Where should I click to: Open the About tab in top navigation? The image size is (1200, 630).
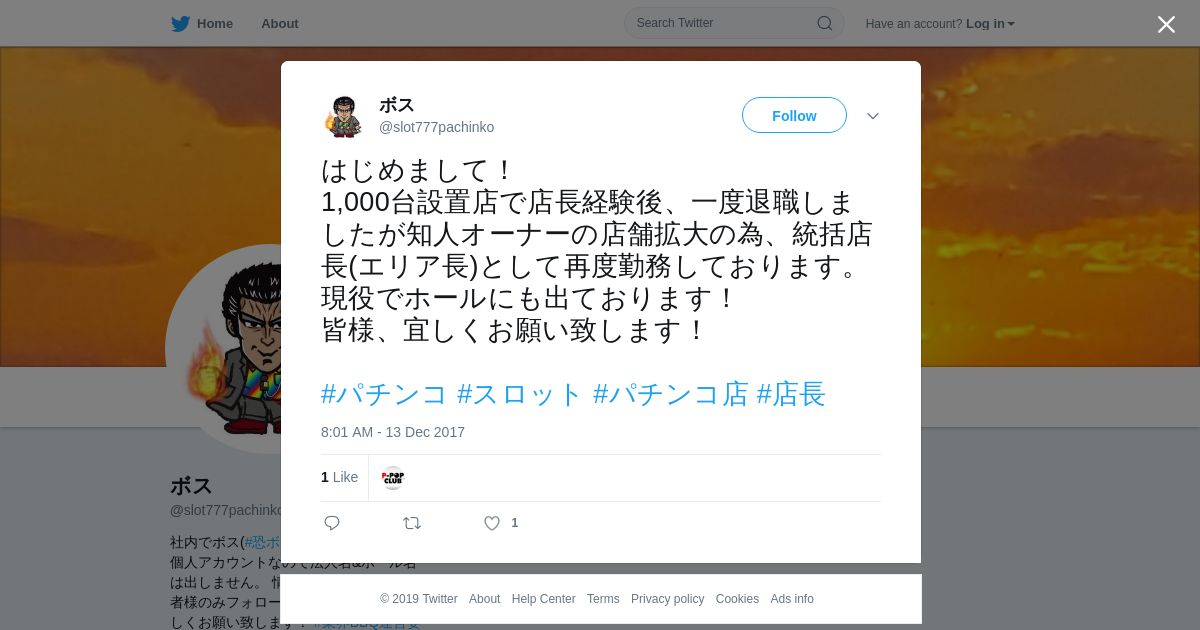[x=280, y=24]
